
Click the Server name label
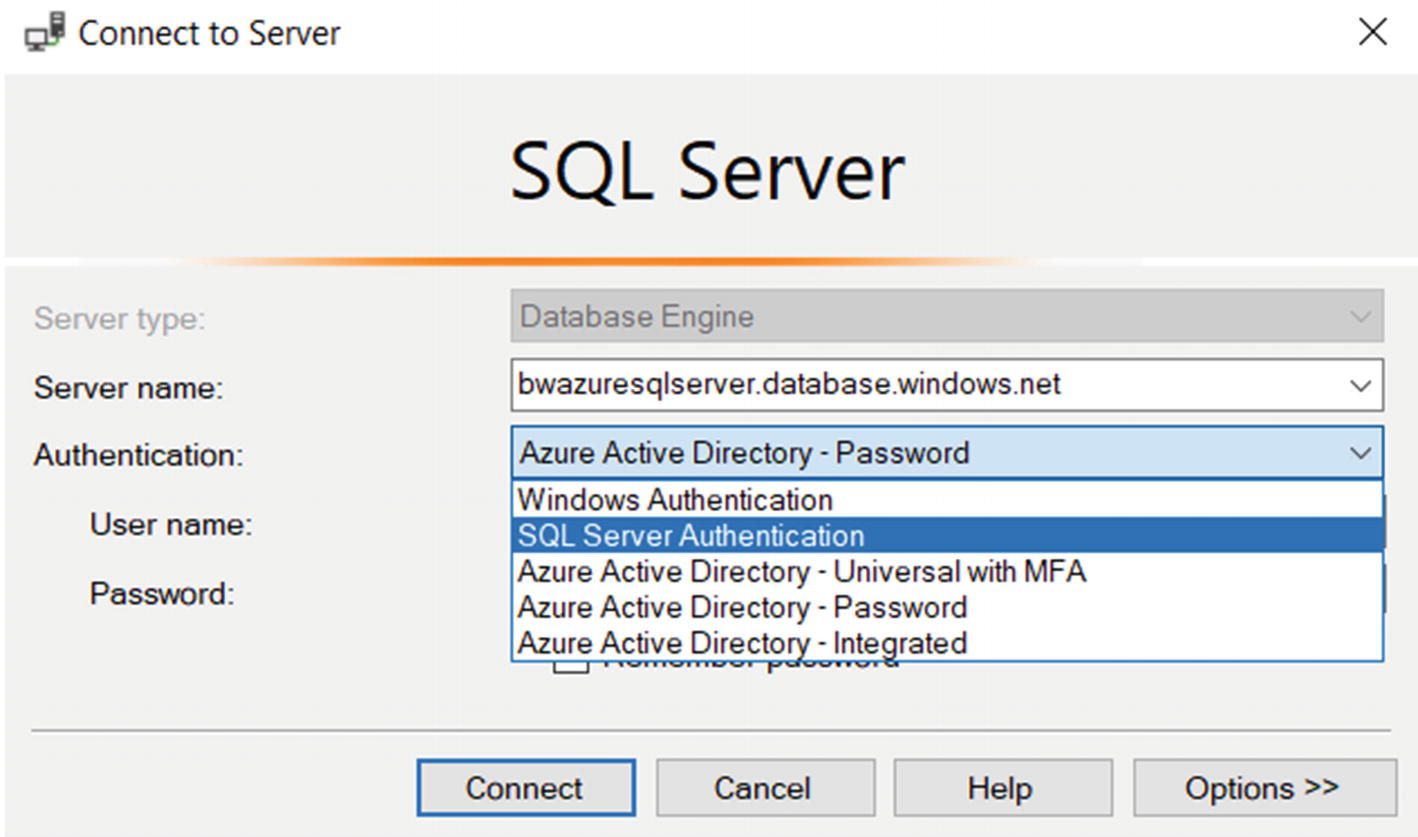click(128, 388)
